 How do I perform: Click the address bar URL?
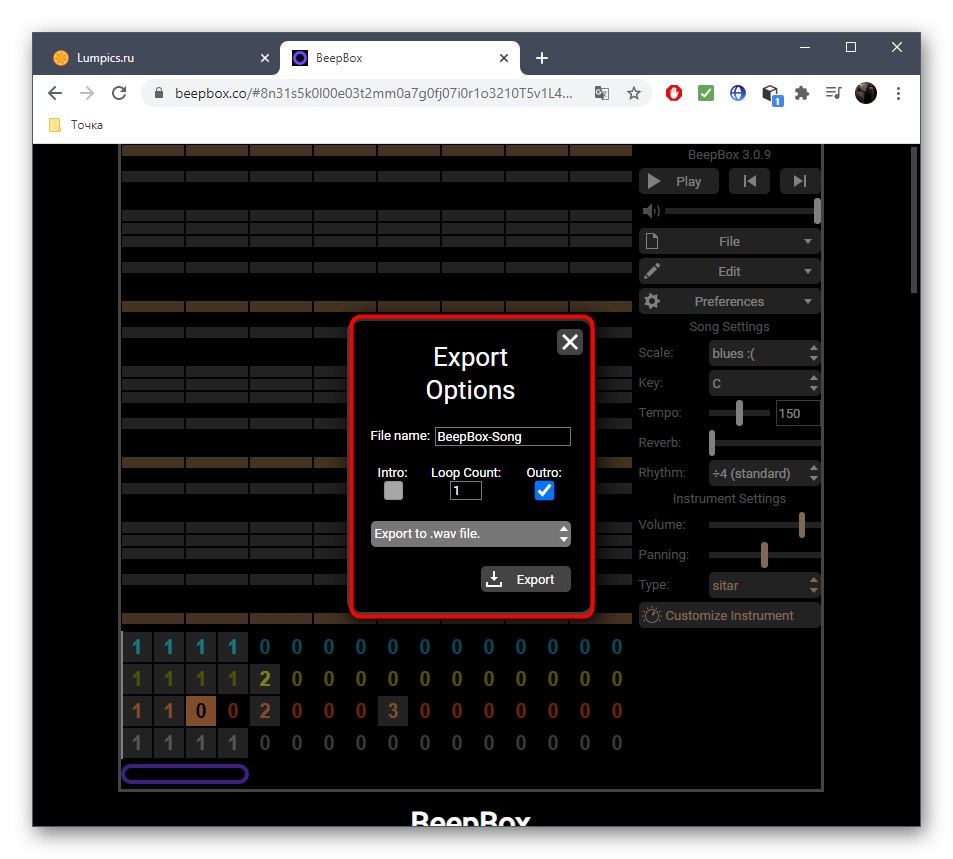pyautogui.click(x=373, y=93)
